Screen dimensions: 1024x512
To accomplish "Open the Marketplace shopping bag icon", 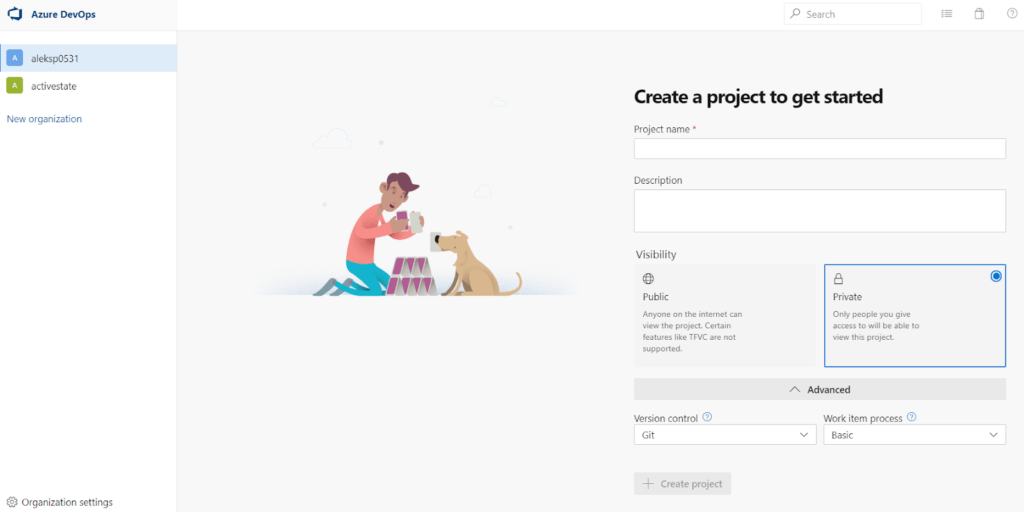I will point(979,14).
